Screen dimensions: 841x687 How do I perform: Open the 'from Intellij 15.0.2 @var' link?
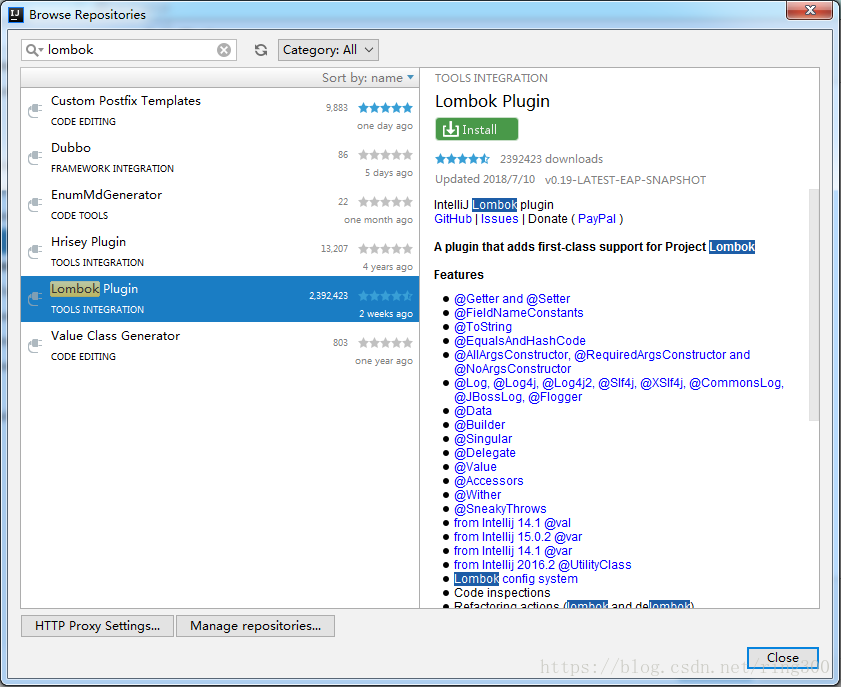(x=518, y=537)
